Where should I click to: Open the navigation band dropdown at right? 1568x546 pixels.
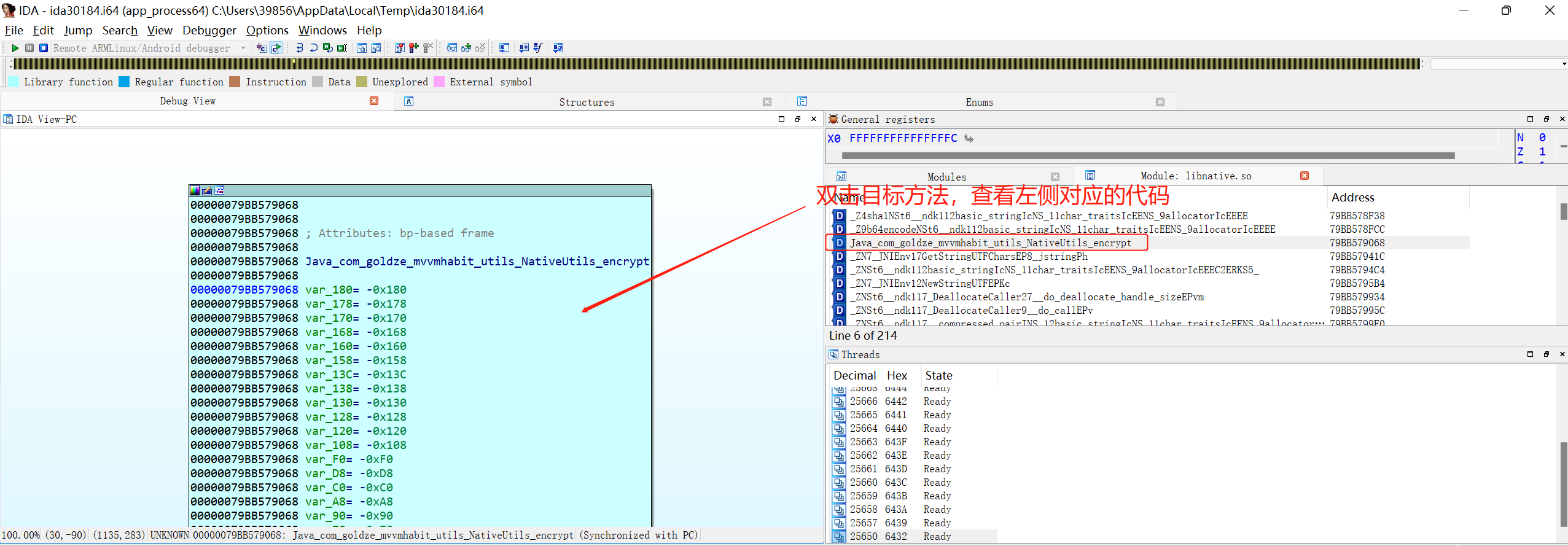pyautogui.click(x=1563, y=64)
